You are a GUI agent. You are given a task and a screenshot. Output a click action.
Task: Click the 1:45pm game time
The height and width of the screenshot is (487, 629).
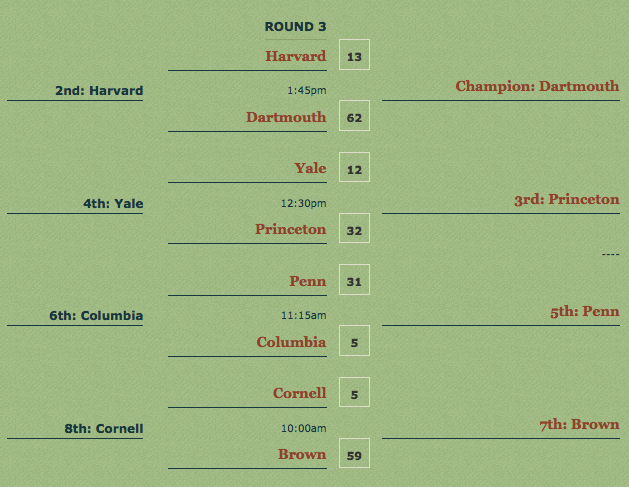click(306, 91)
